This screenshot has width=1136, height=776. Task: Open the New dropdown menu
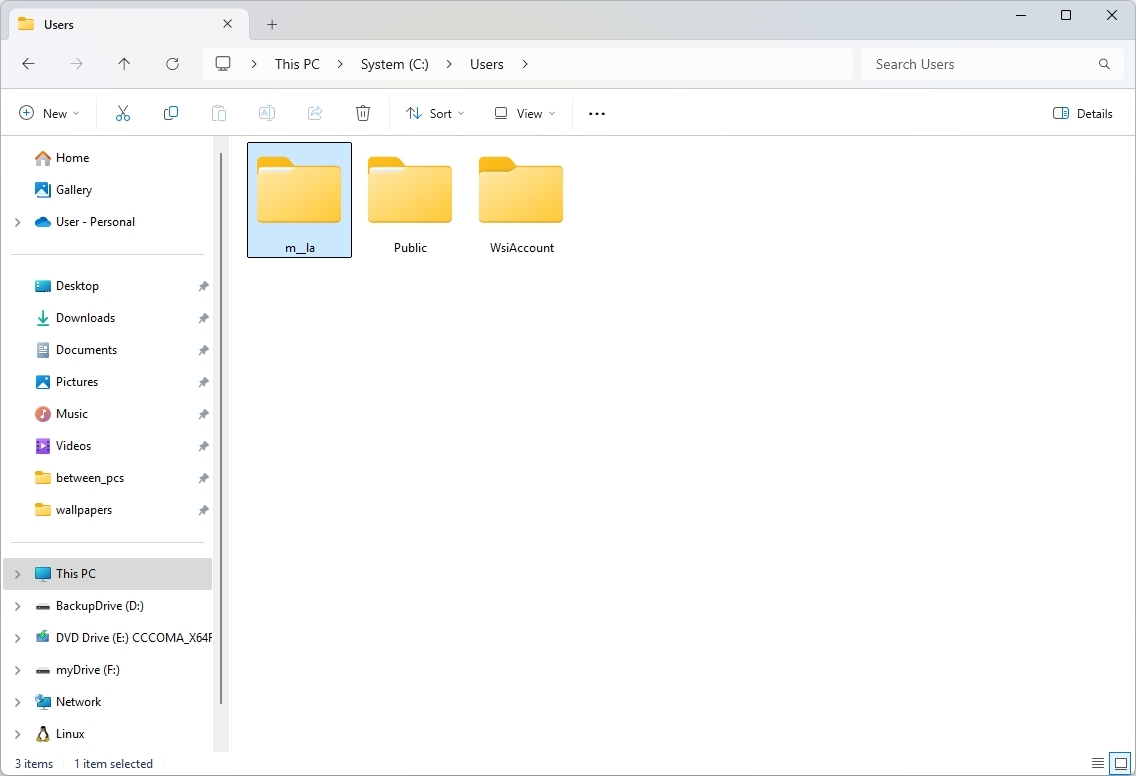49,113
